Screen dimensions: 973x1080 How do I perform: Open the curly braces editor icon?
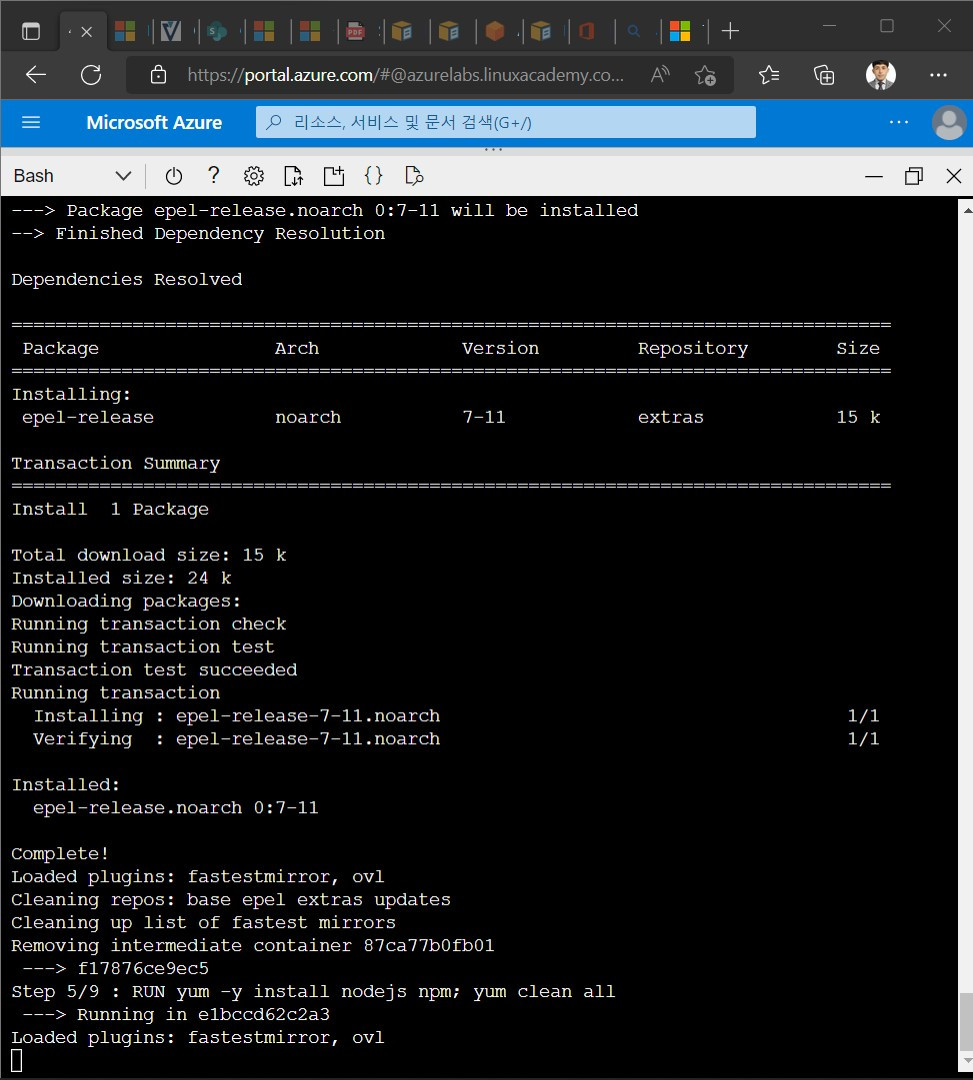pyautogui.click(x=373, y=176)
